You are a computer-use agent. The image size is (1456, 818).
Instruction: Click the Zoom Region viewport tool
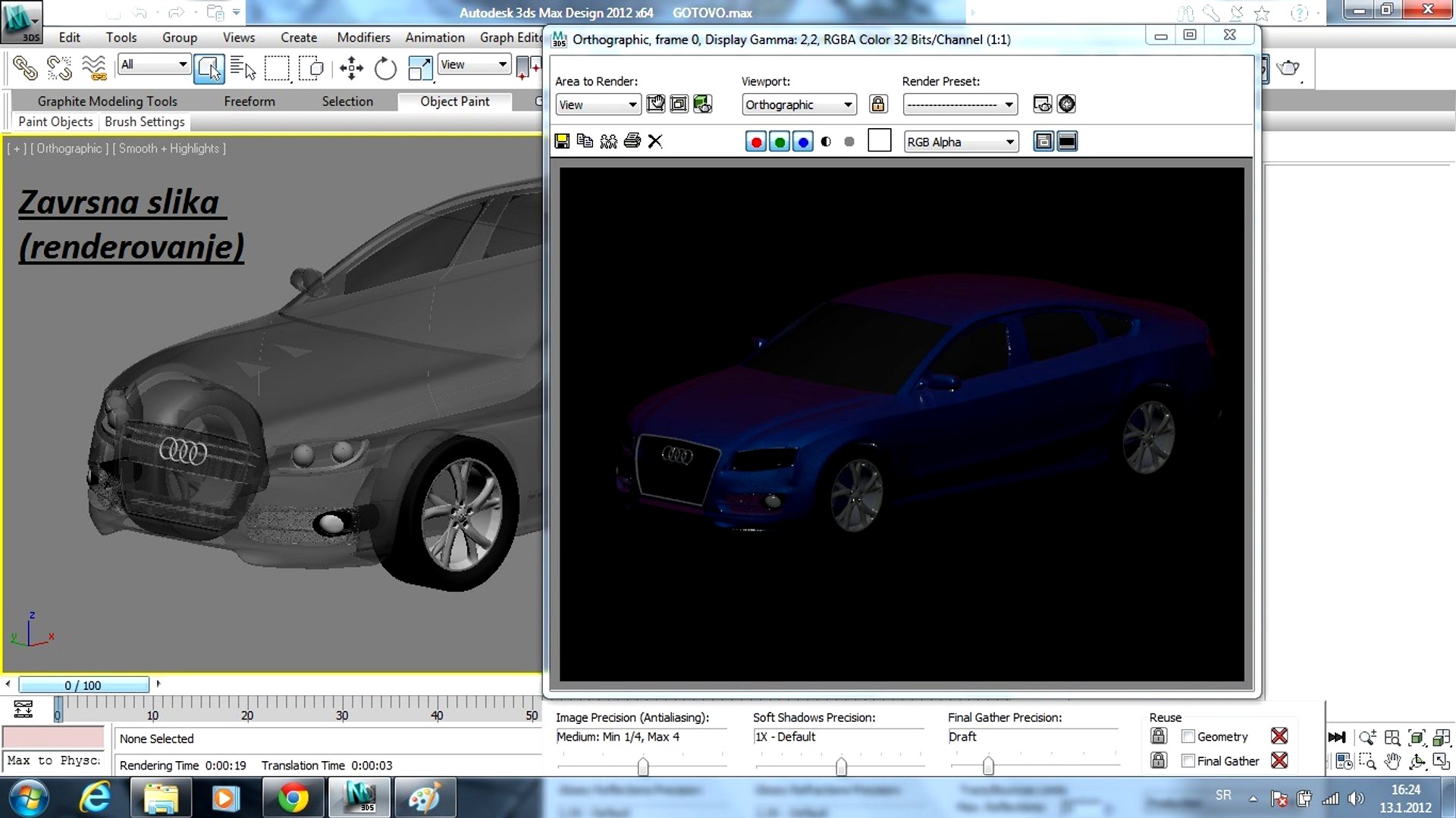point(1367,761)
